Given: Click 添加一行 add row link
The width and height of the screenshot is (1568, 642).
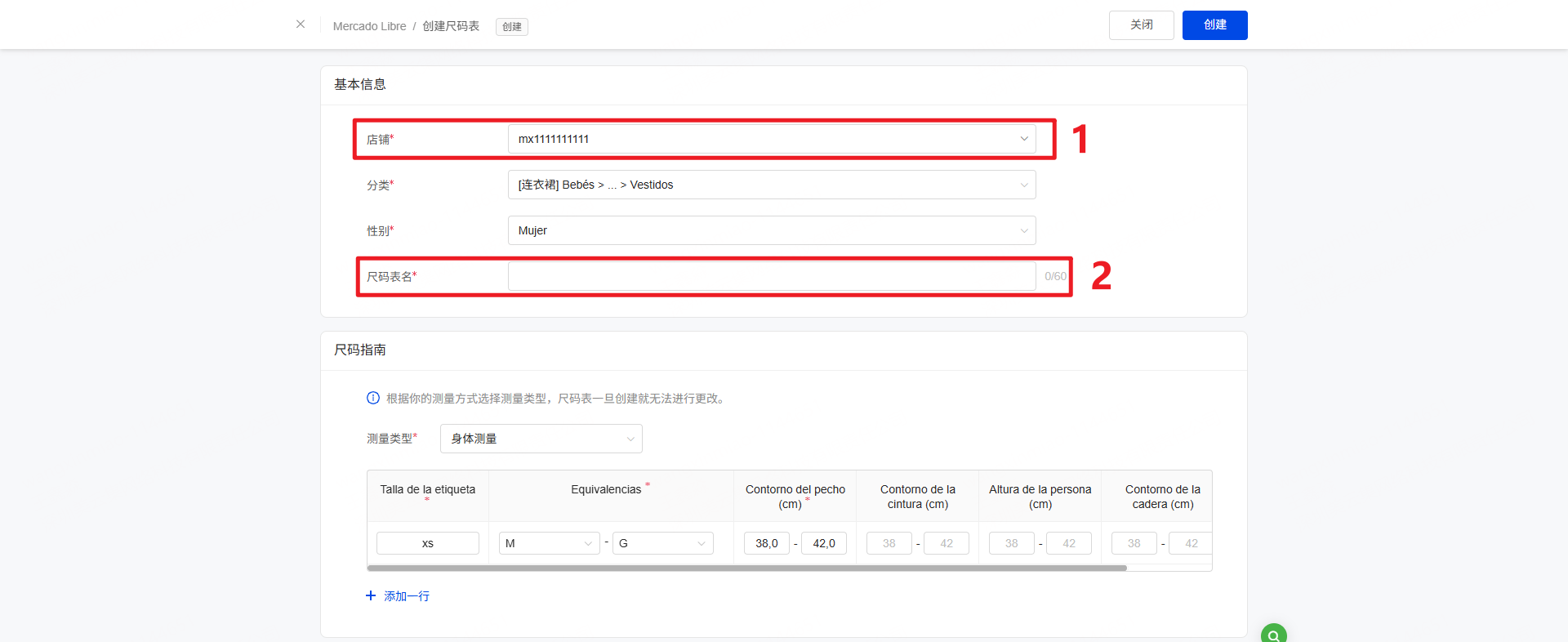Looking at the screenshot, I should [x=407, y=596].
